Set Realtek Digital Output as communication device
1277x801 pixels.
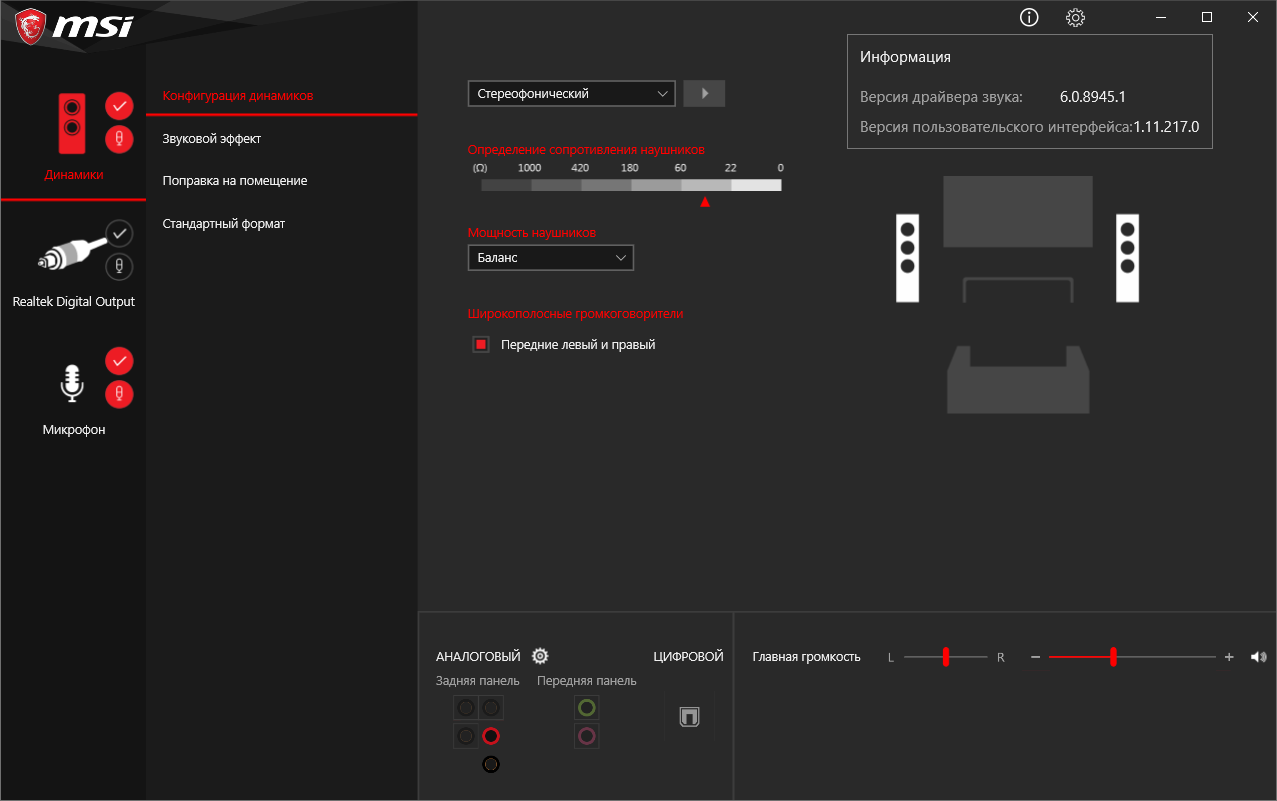tap(119, 267)
